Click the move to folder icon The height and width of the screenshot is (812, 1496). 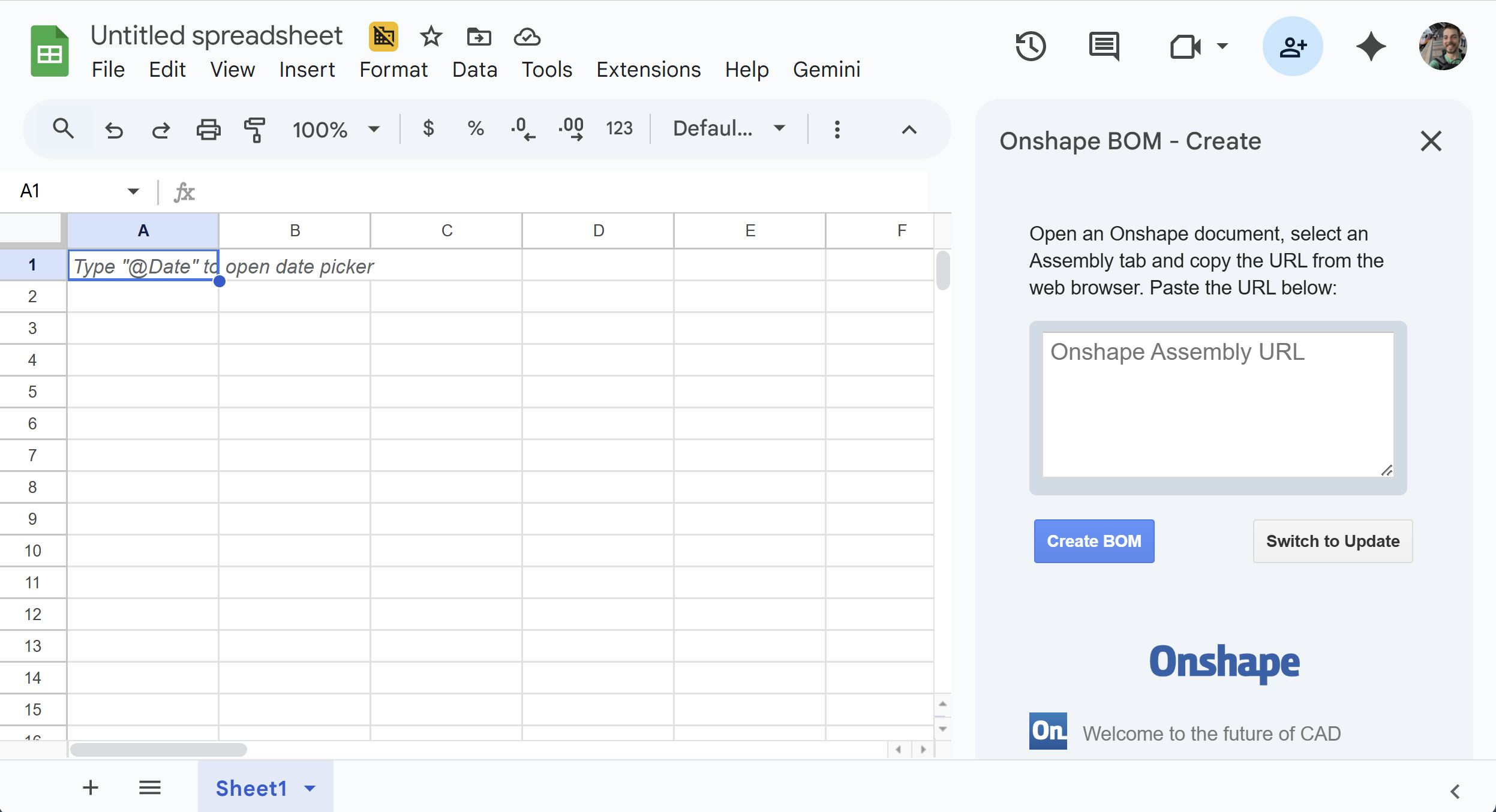point(479,37)
